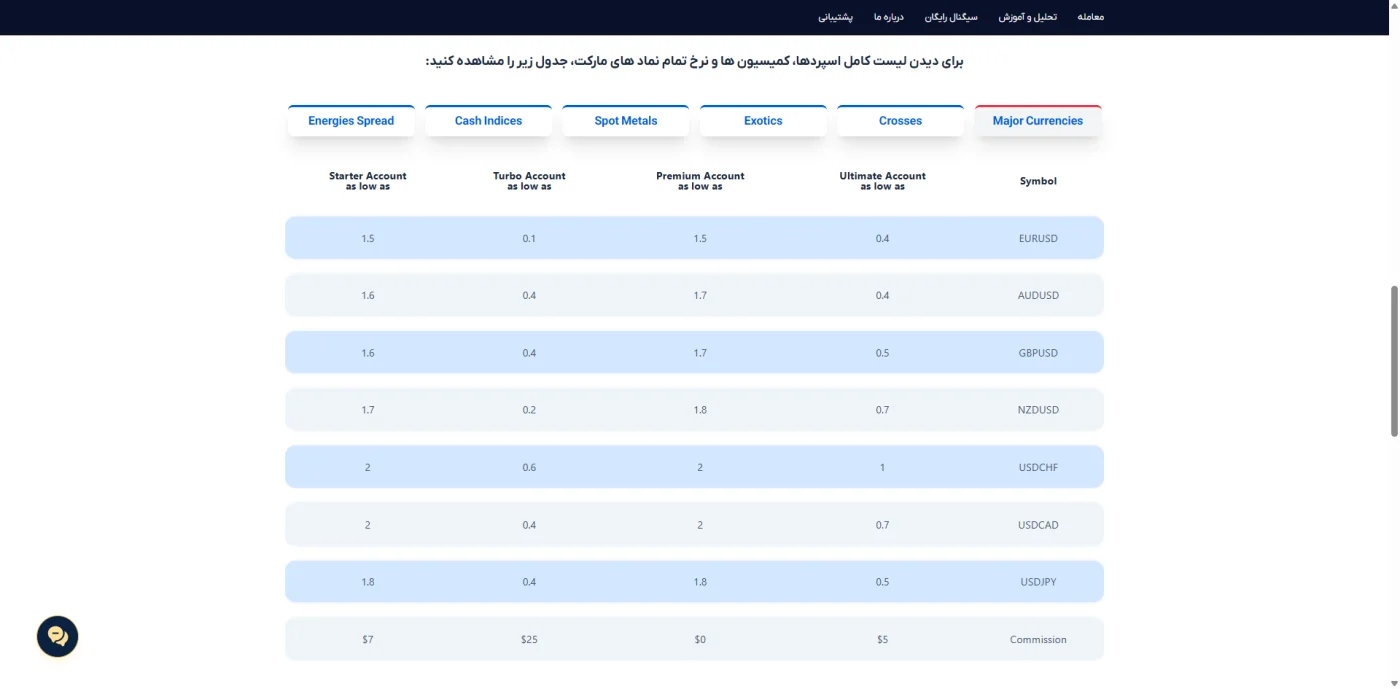The image size is (1400, 689).
Task: Switch to Major Currencies tab
Action: click(1038, 121)
